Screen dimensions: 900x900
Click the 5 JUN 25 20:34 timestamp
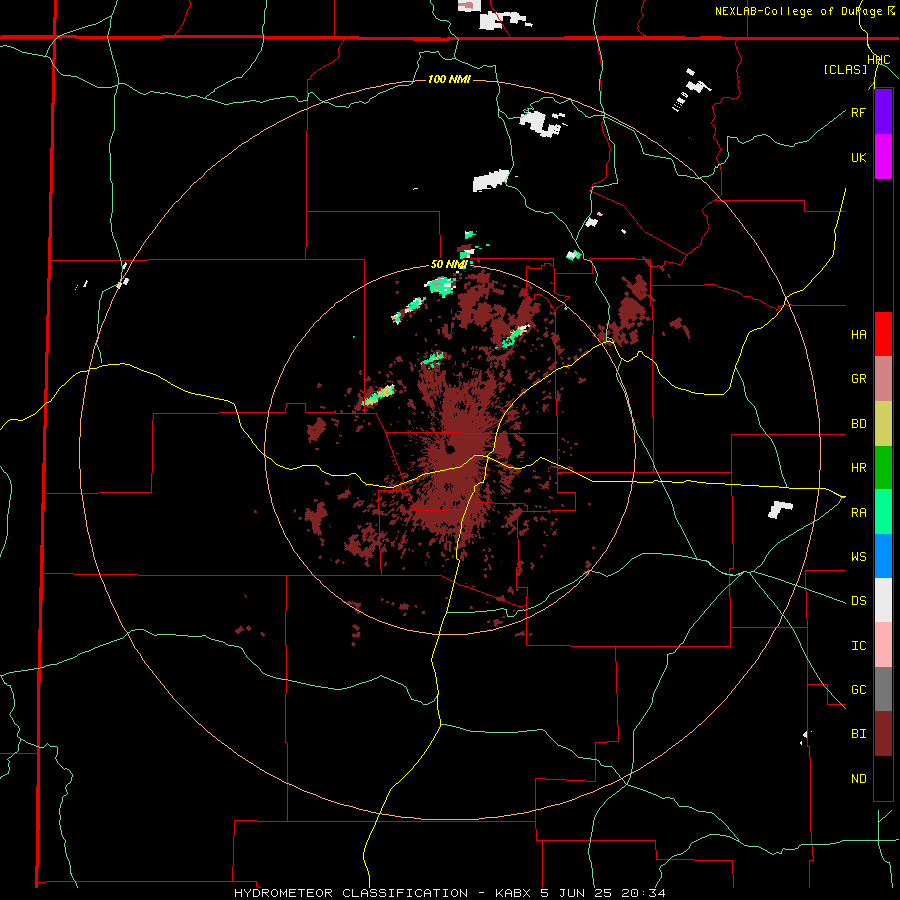coord(603,893)
